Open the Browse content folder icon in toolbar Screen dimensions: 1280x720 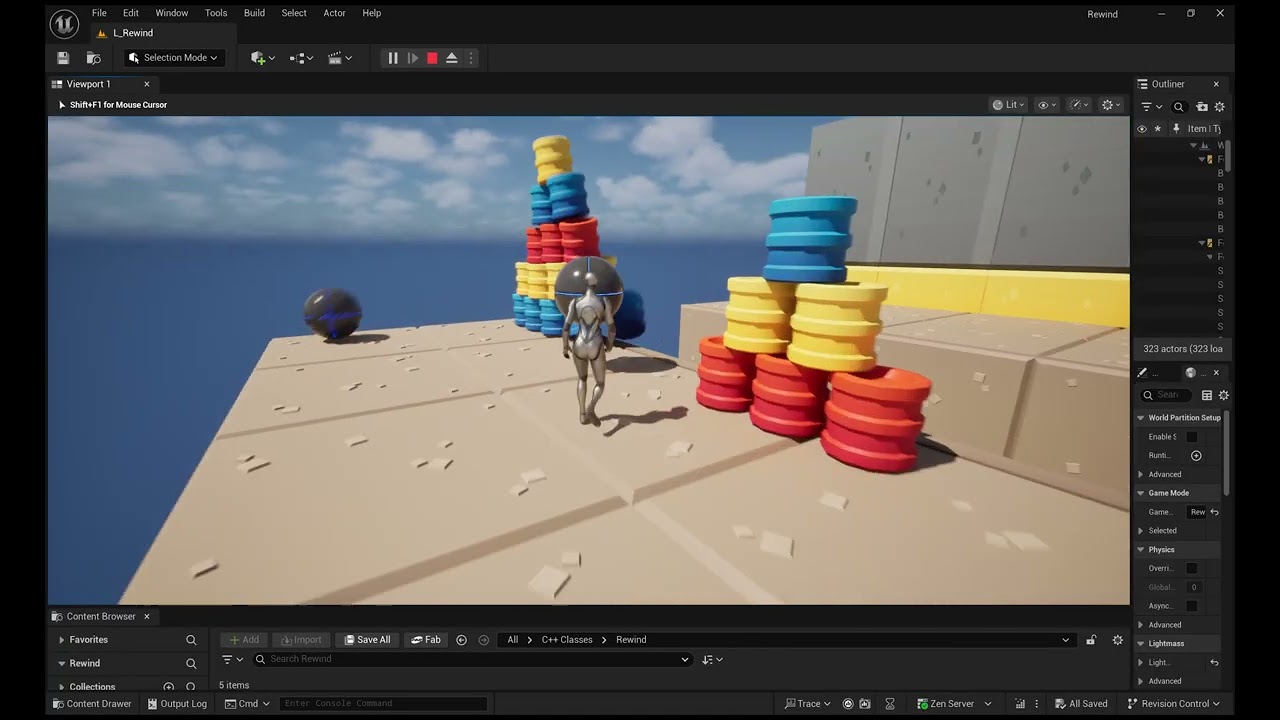pos(94,58)
